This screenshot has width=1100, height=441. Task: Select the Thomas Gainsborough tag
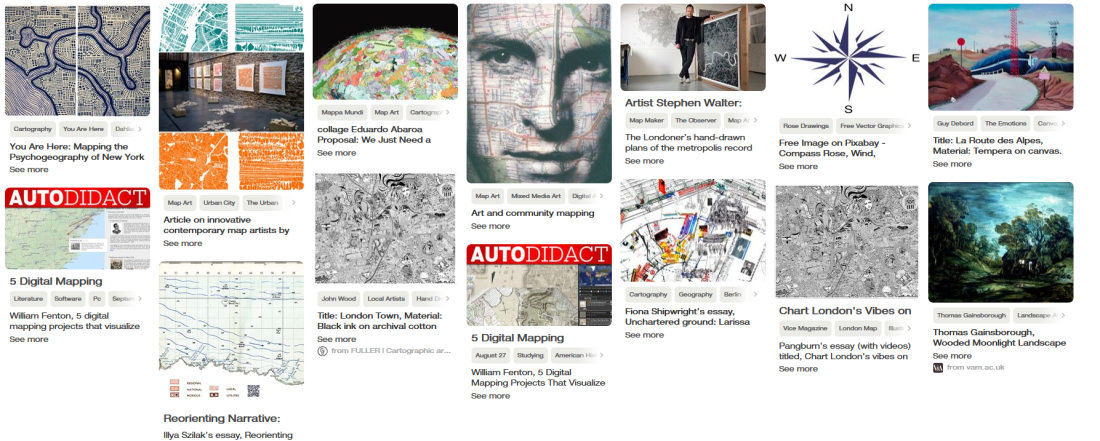click(971, 316)
